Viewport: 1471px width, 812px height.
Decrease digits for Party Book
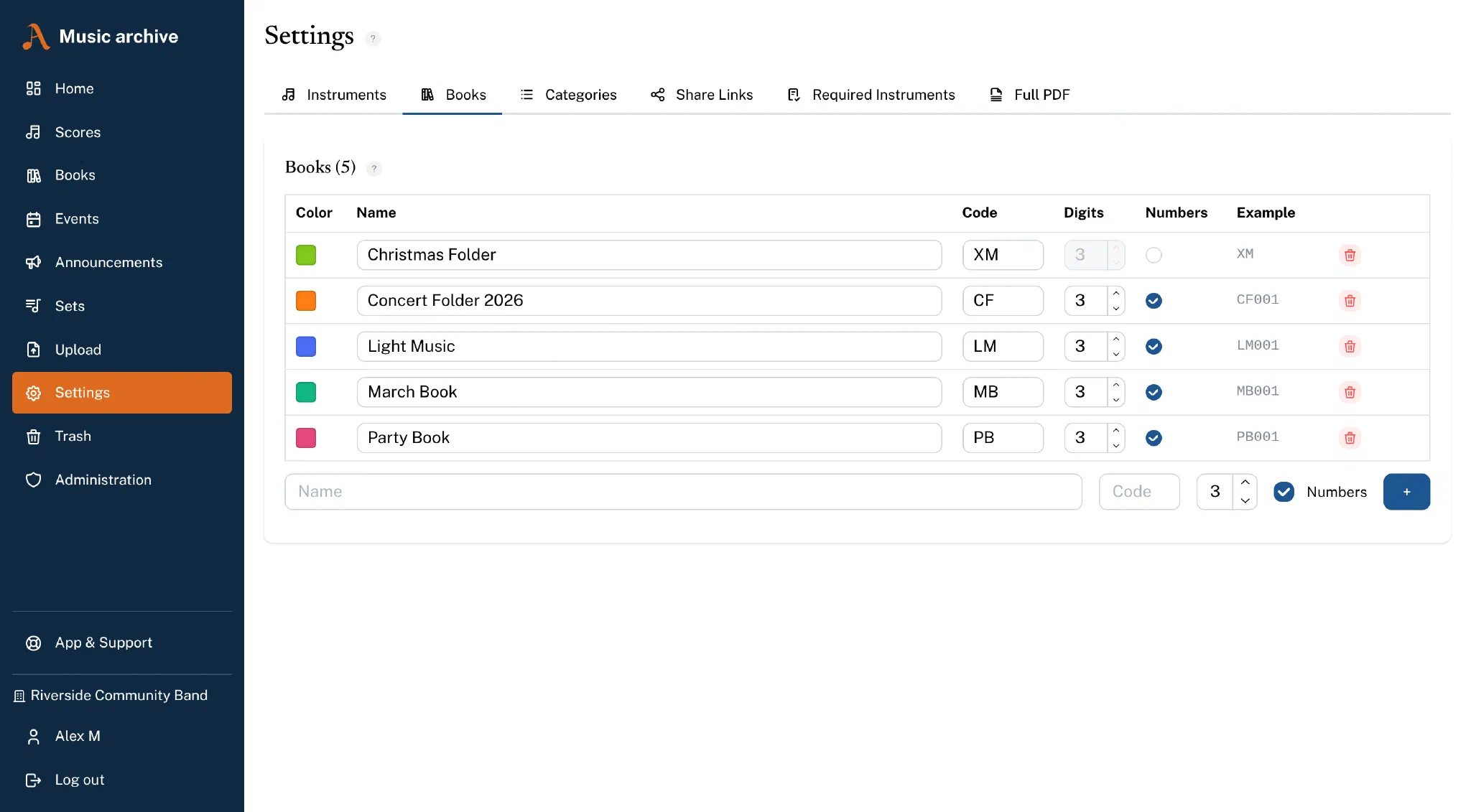[x=1116, y=445]
